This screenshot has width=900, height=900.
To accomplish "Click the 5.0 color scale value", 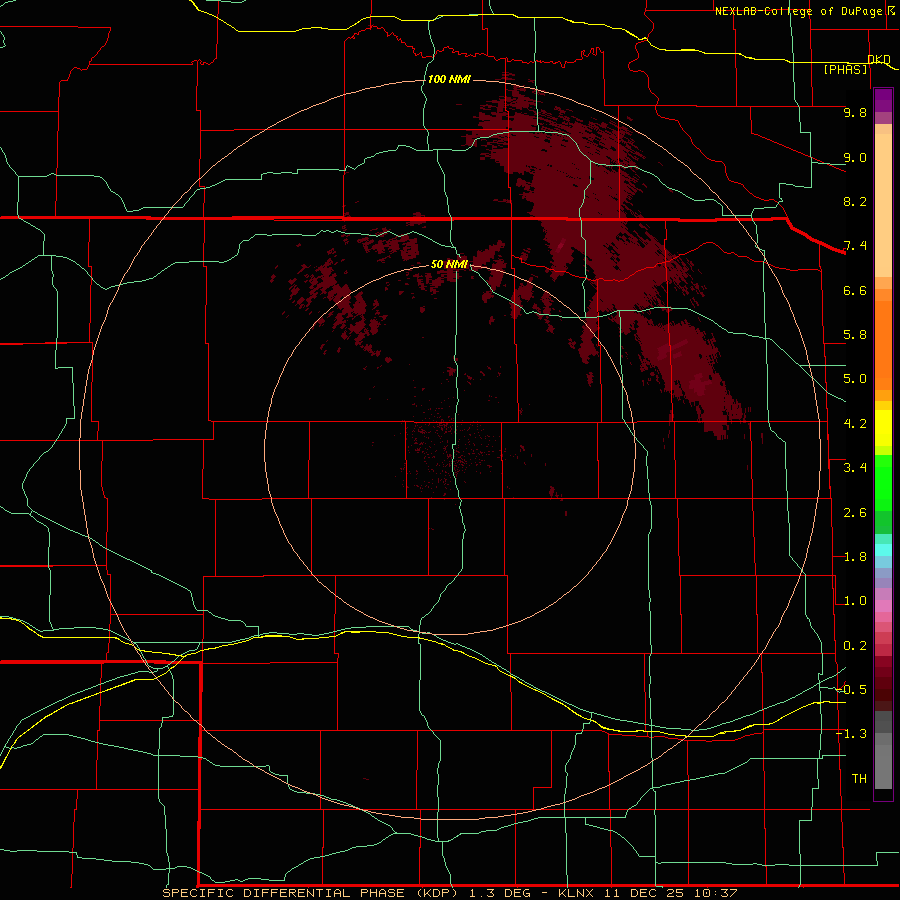I will (855, 379).
